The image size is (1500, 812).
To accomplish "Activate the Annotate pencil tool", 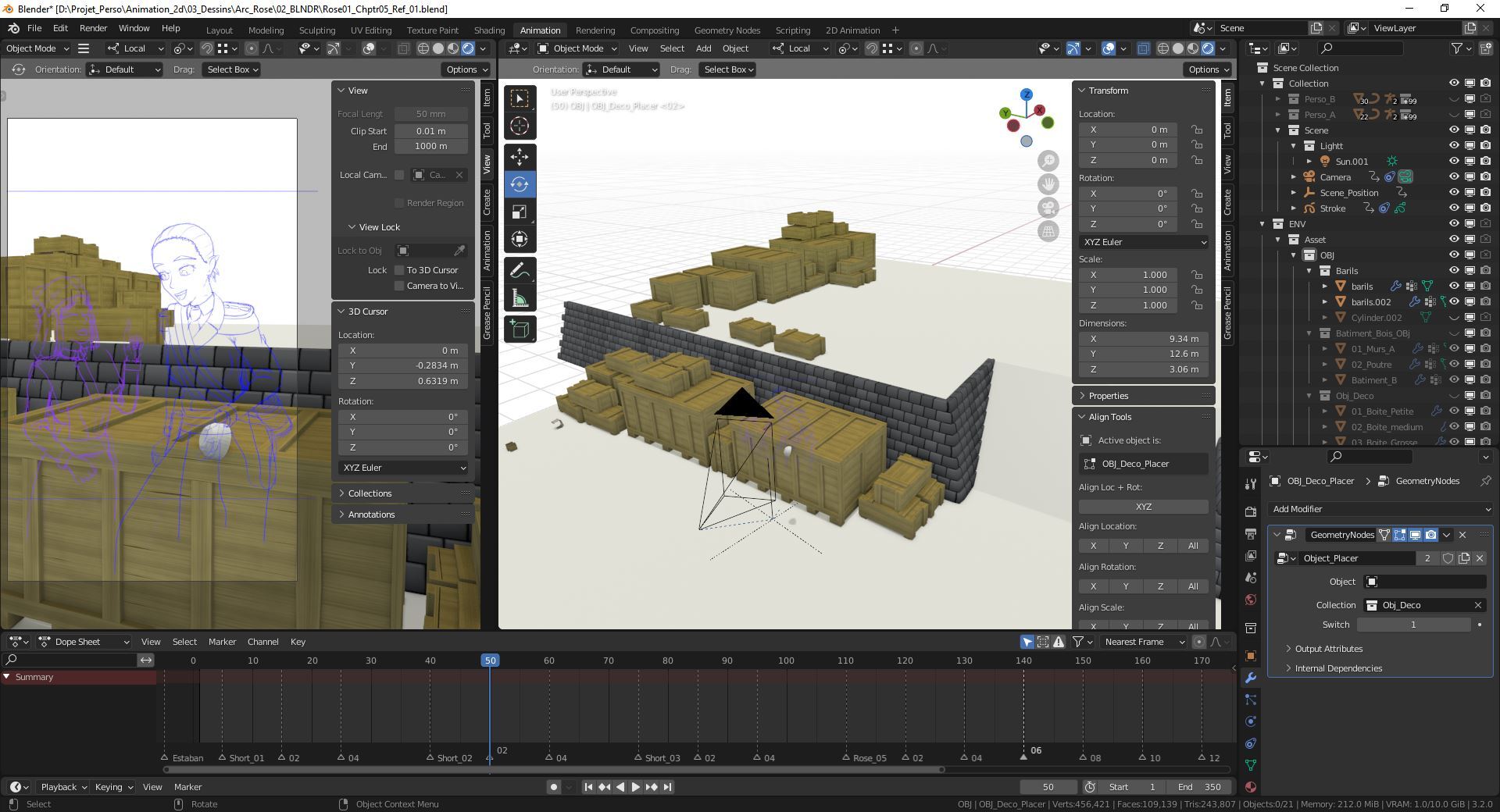I will [x=520, y=270].
